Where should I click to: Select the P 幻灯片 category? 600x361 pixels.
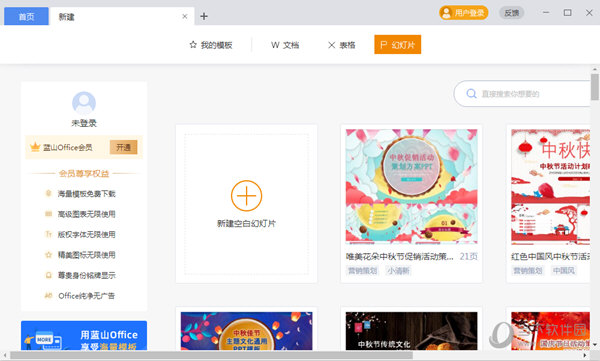(398, 45)
